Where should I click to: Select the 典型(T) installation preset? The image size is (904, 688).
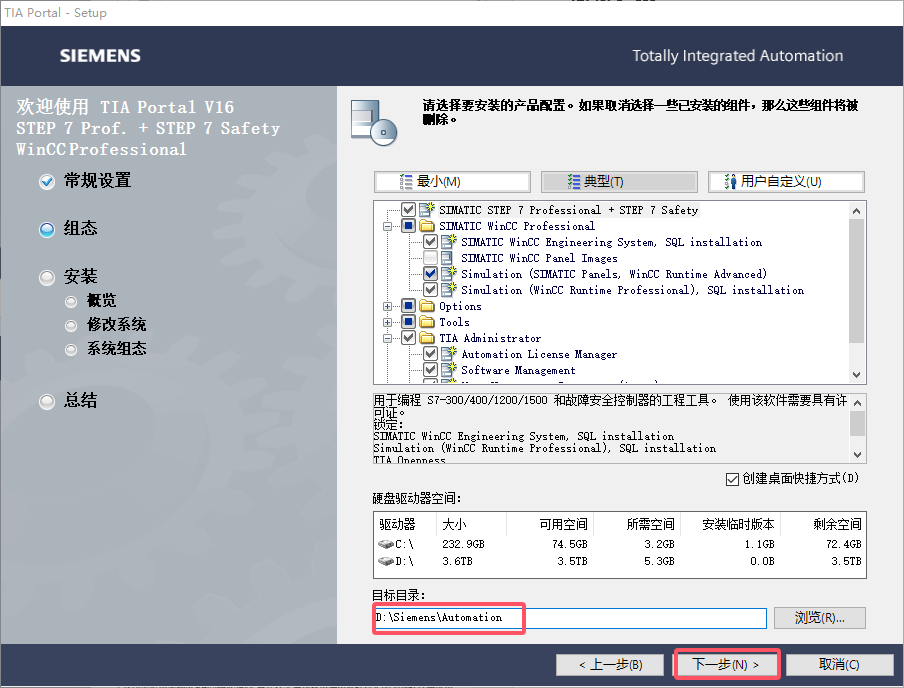tap(619, 182)
